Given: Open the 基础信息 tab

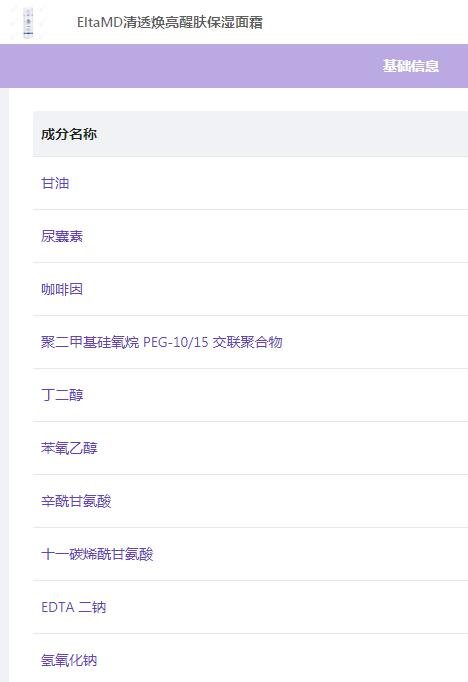Looking at the screenshot, I should tap(411, 66).
